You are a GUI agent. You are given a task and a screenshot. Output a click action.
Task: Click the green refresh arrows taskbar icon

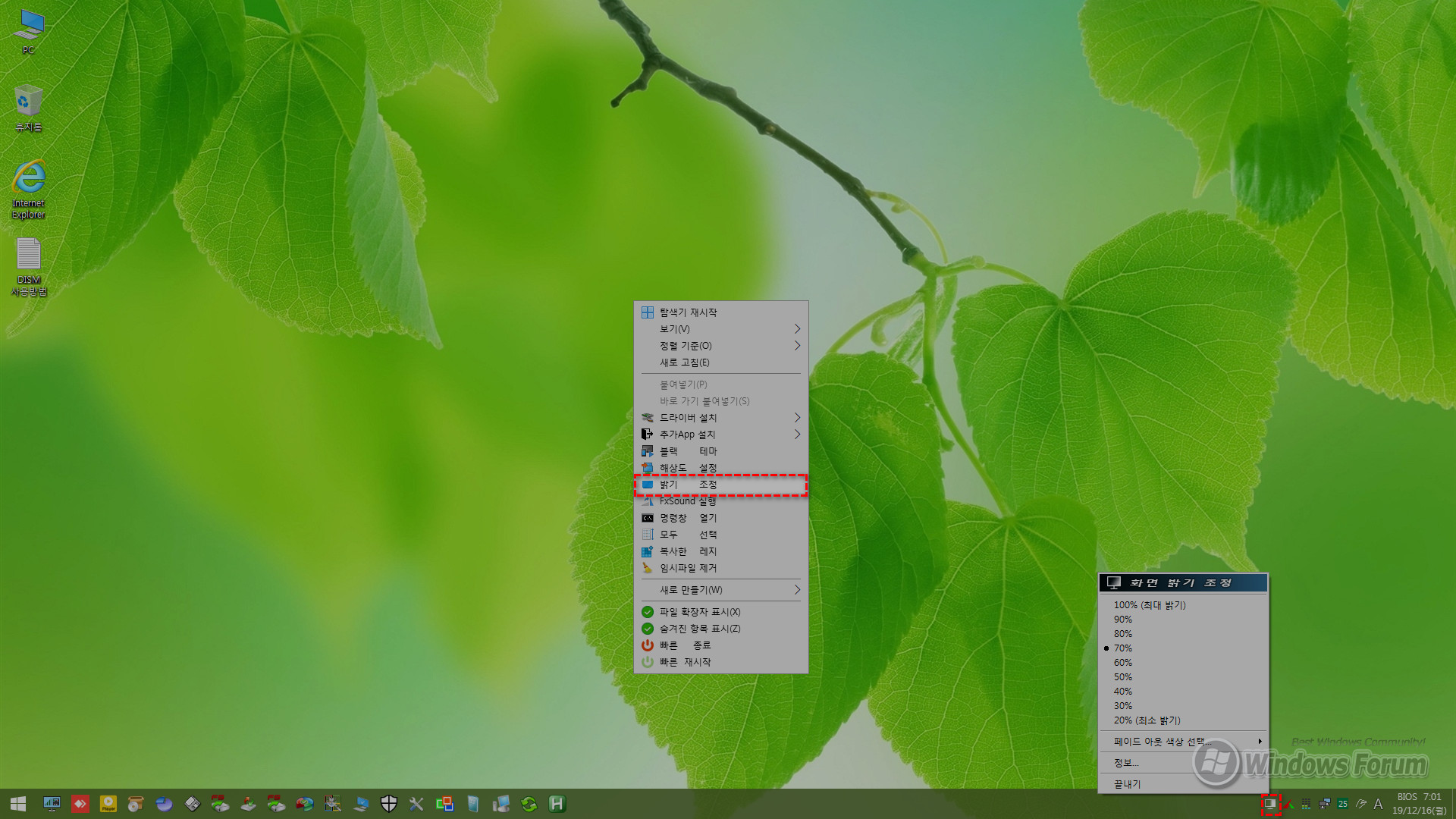tap(529, 804)
